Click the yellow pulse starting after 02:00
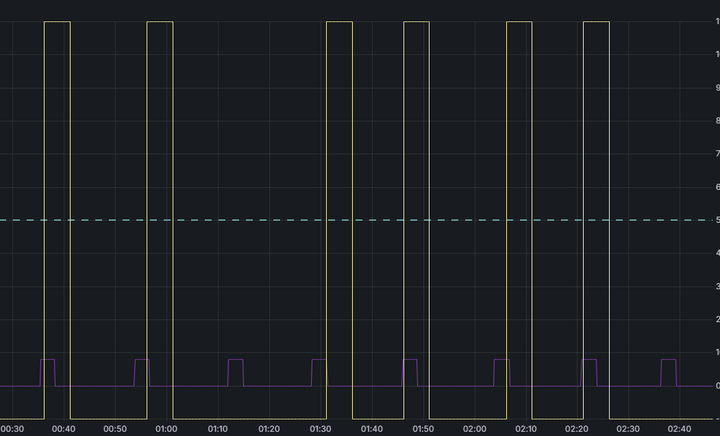 click(x=519, y=21)
